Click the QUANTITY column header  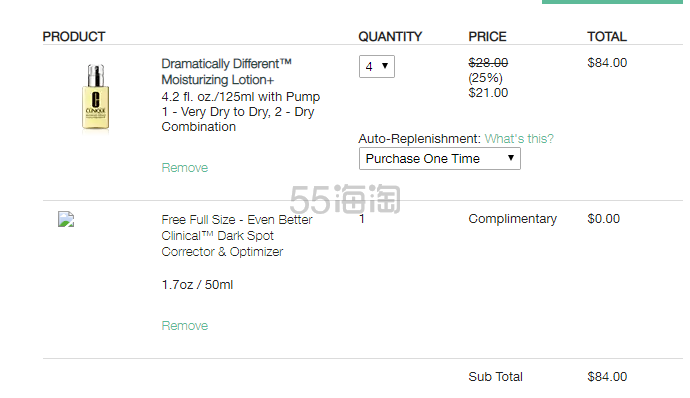pyautogui.click(x=390, y=37)
